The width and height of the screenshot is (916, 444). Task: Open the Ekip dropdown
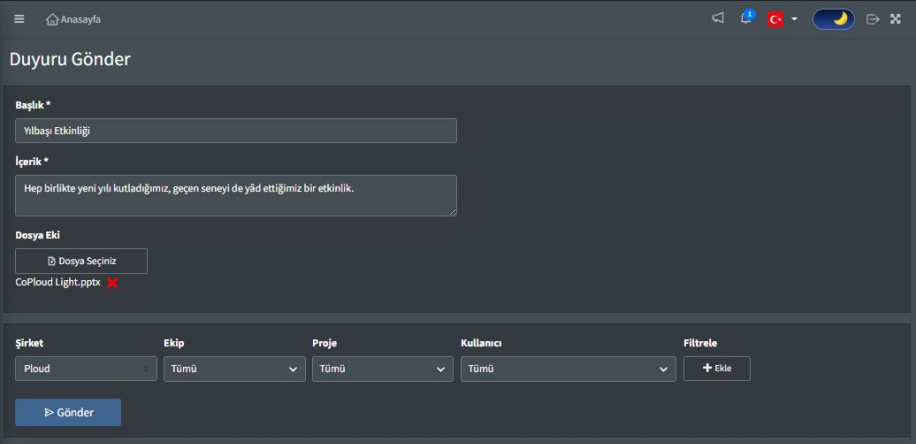pyautogui.click(x=234, y=369)
